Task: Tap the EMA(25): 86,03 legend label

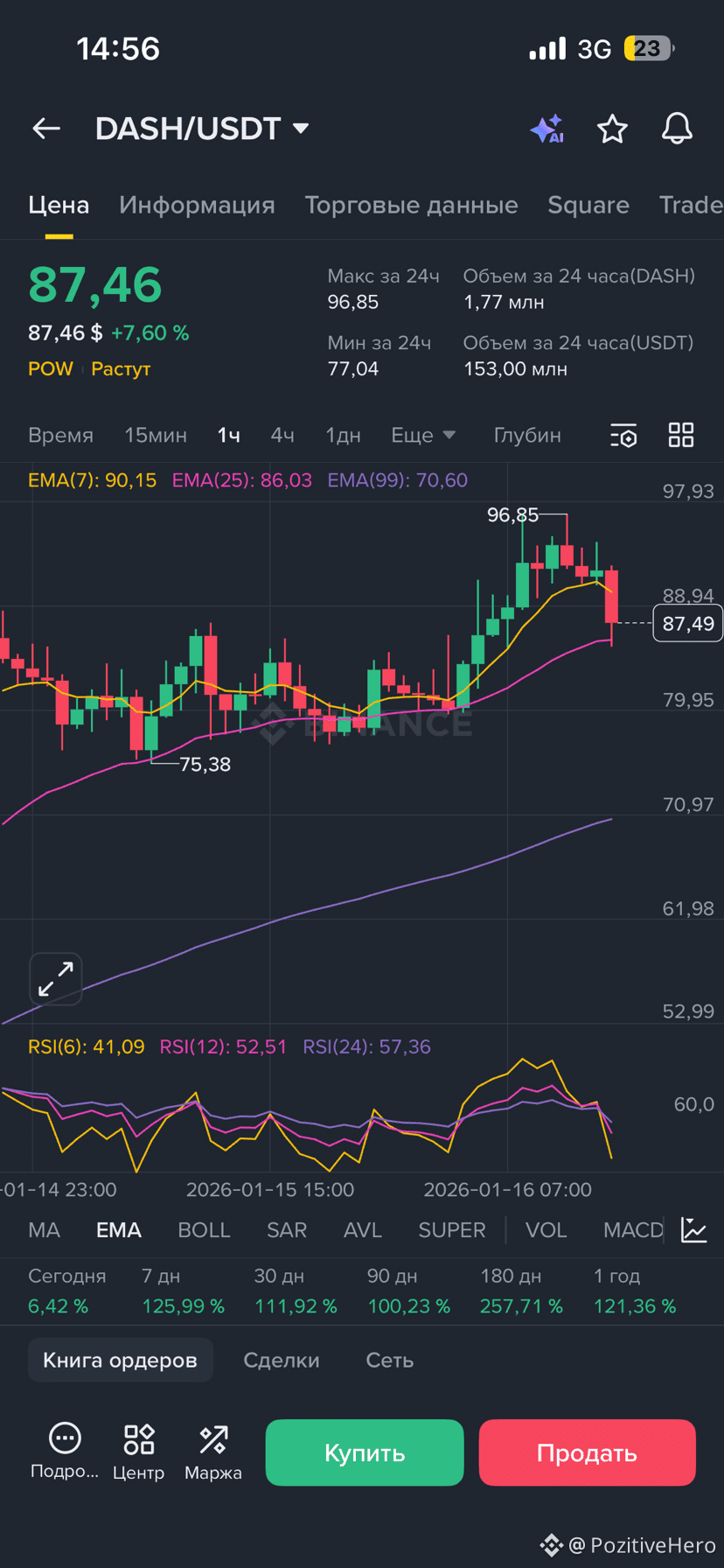Action: tap(242, 480)
